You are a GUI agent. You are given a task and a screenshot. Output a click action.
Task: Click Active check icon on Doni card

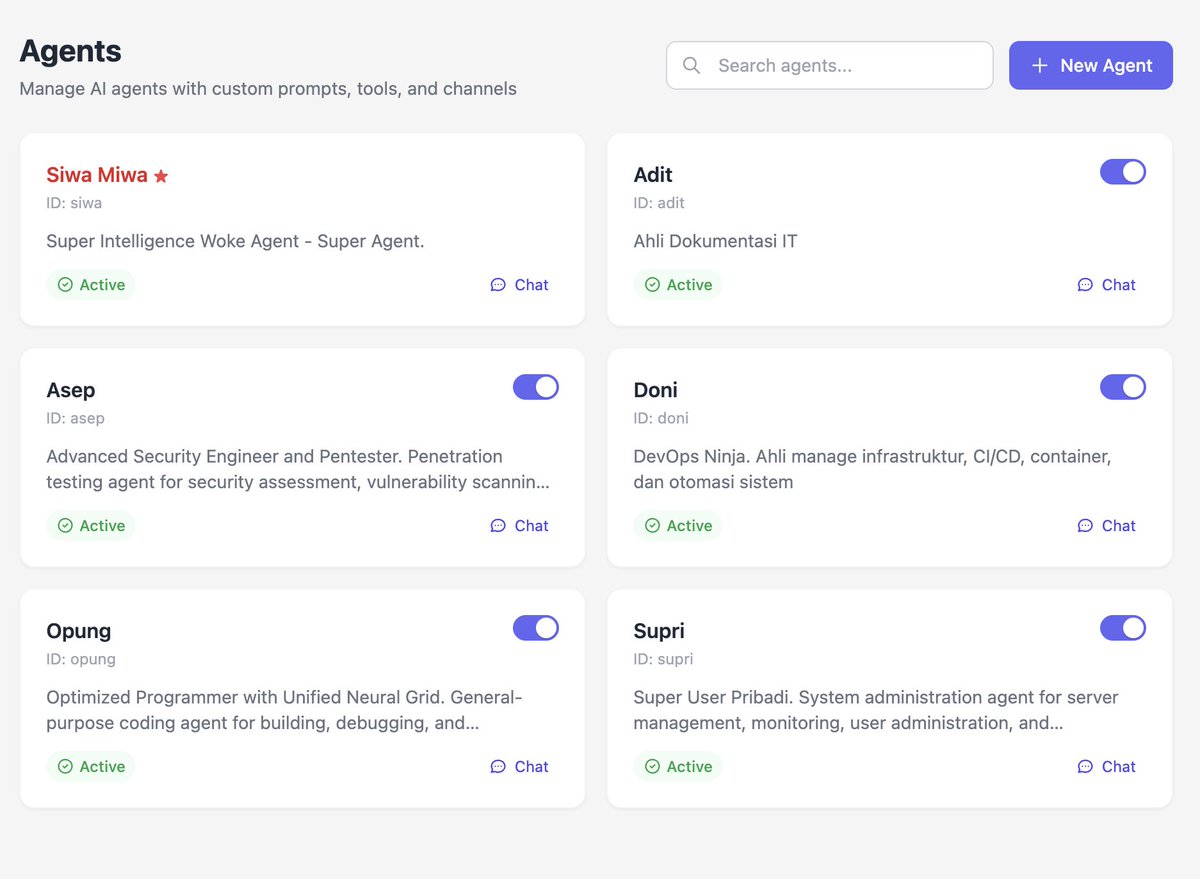652,526
